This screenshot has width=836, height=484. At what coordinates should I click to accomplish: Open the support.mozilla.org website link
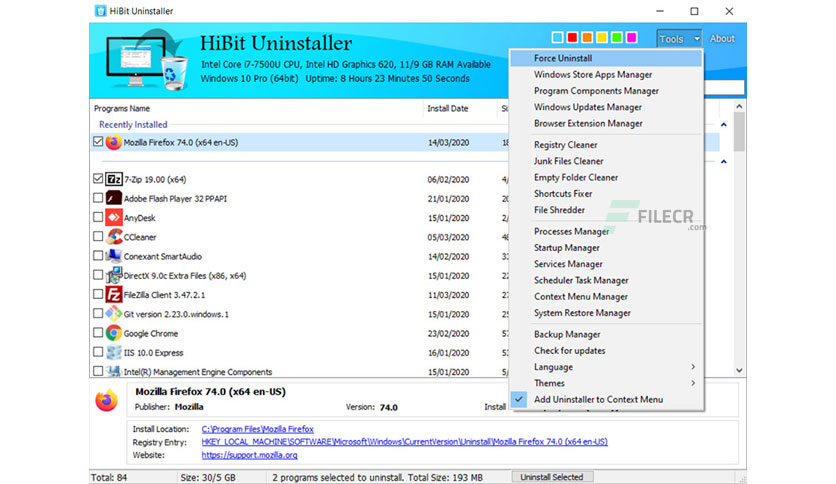[x=250, y=455]
